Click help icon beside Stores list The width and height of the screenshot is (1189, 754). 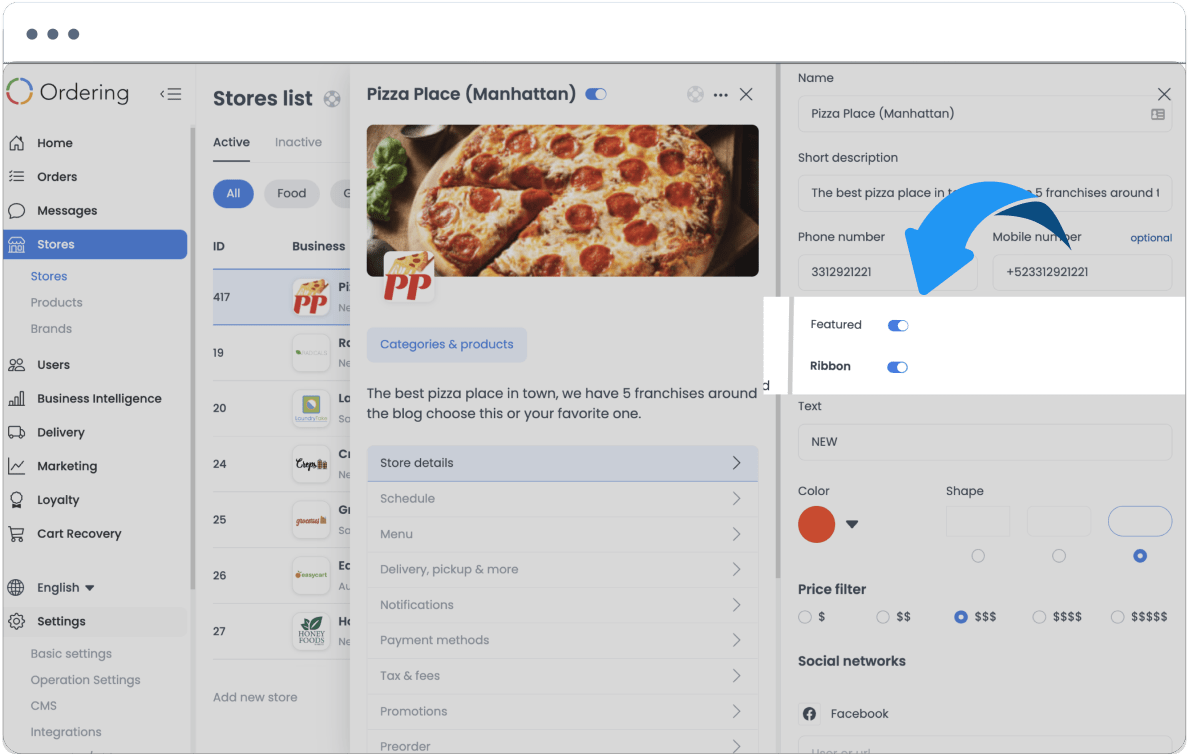(332, 99)
